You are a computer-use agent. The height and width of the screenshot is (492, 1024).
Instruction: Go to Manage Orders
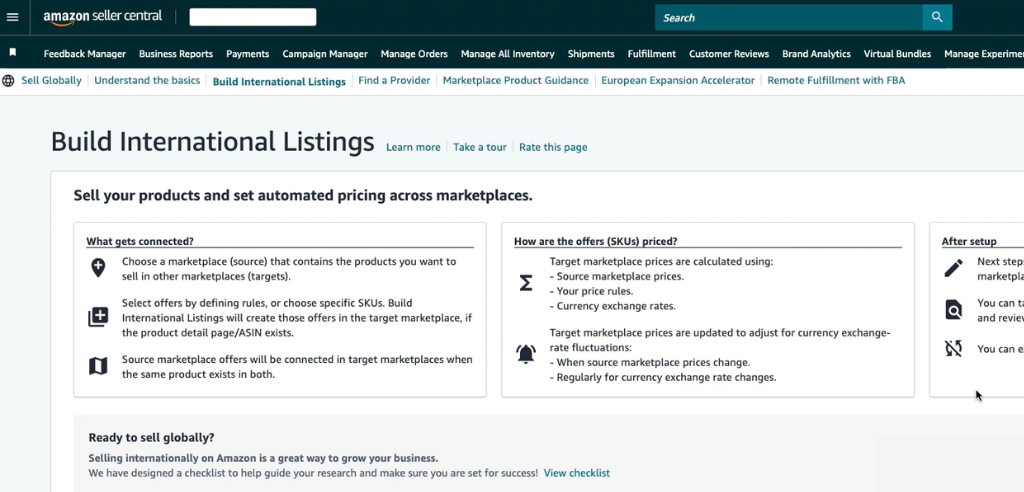pos(414,54)
